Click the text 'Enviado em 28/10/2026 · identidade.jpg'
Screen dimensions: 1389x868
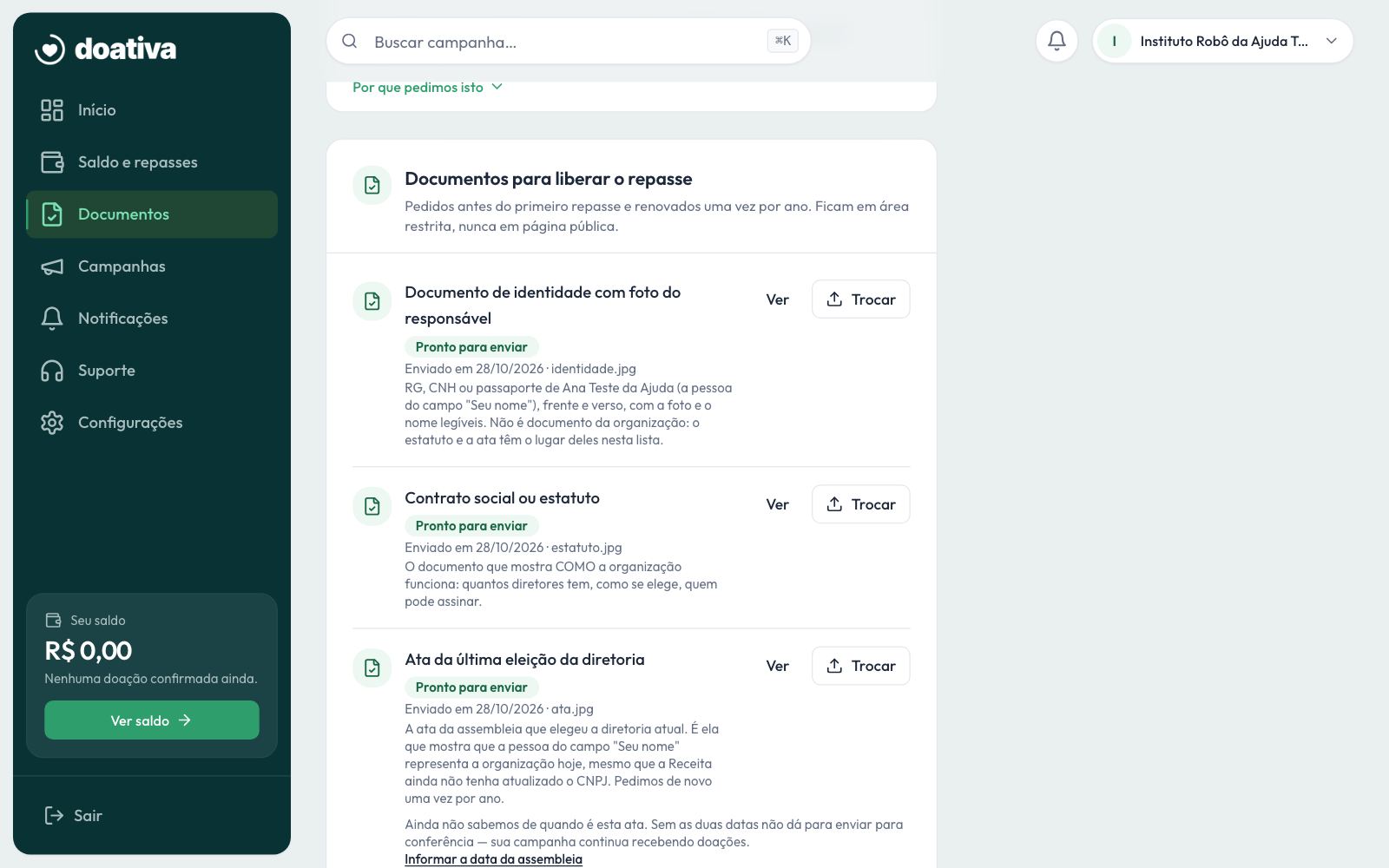[520, 369]
